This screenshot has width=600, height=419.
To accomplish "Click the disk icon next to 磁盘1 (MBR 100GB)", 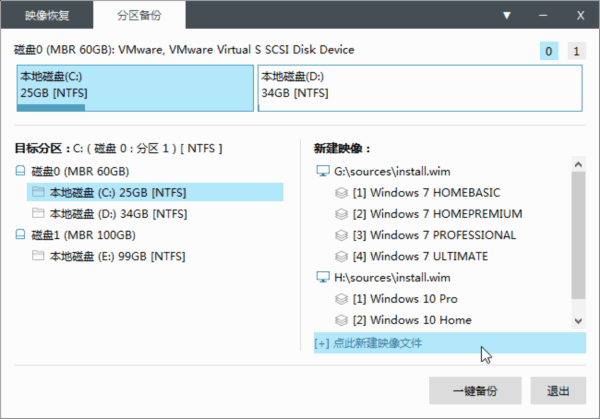I will pos(20,235).
